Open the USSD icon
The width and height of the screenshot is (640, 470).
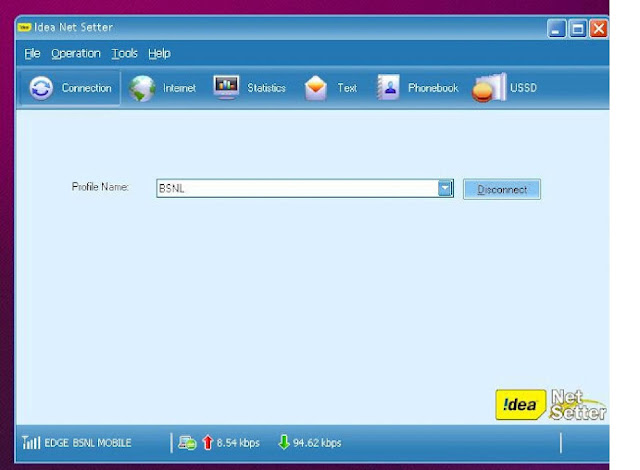pos(489,88)
